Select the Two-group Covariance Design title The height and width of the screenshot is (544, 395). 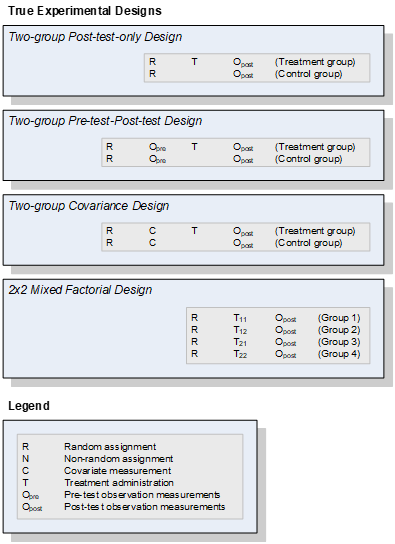click(x=89, y=205)
